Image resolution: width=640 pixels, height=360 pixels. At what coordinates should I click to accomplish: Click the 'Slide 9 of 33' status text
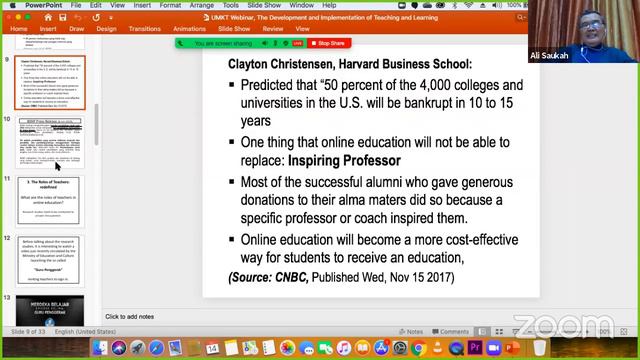[x=28, y=332]
